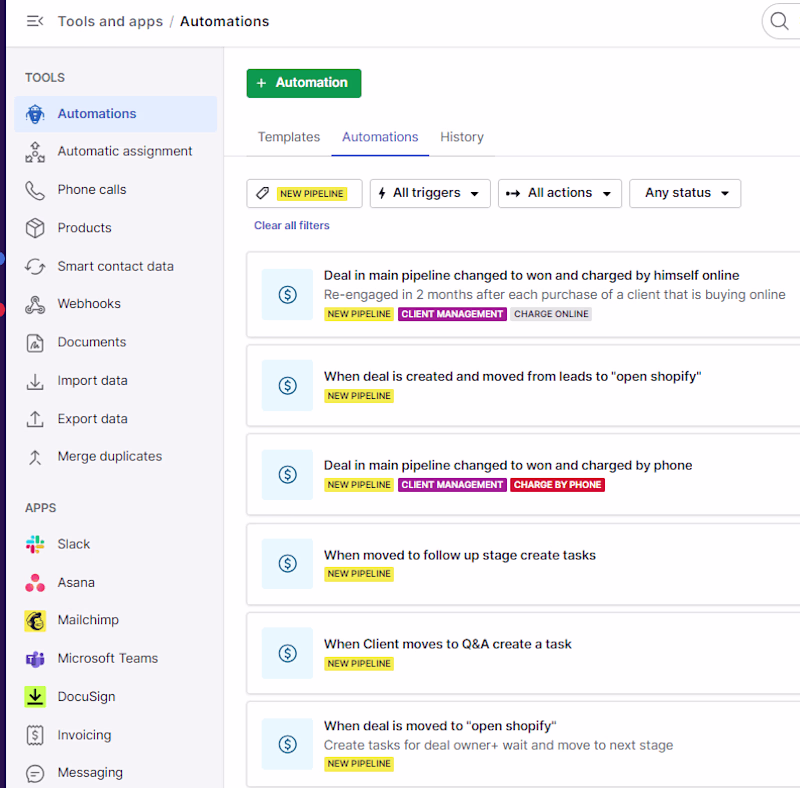Open the Mailchimp app
800x788 pixels.
click(116, 620)
